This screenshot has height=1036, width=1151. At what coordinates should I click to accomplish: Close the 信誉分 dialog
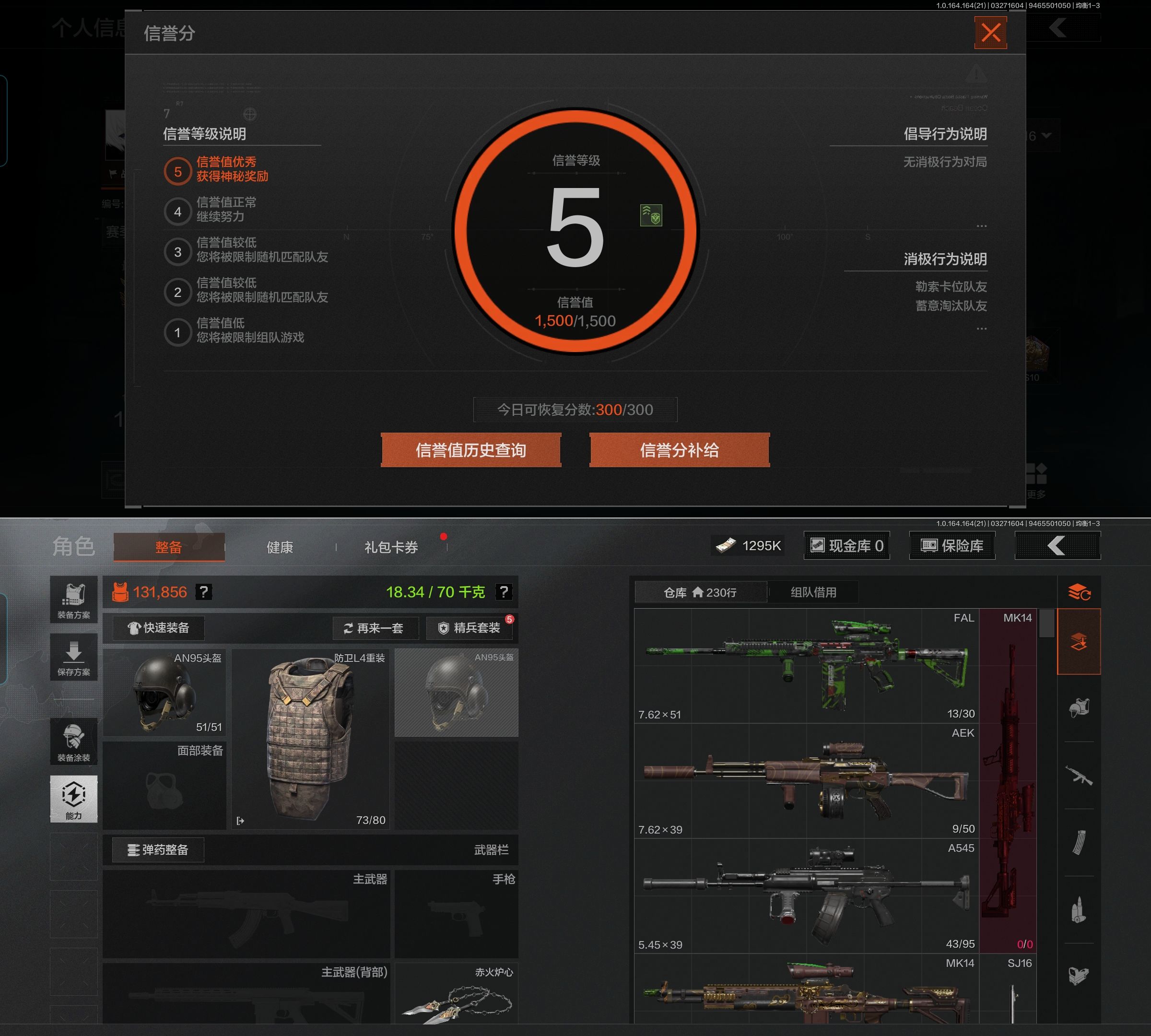tap(990, 33)
